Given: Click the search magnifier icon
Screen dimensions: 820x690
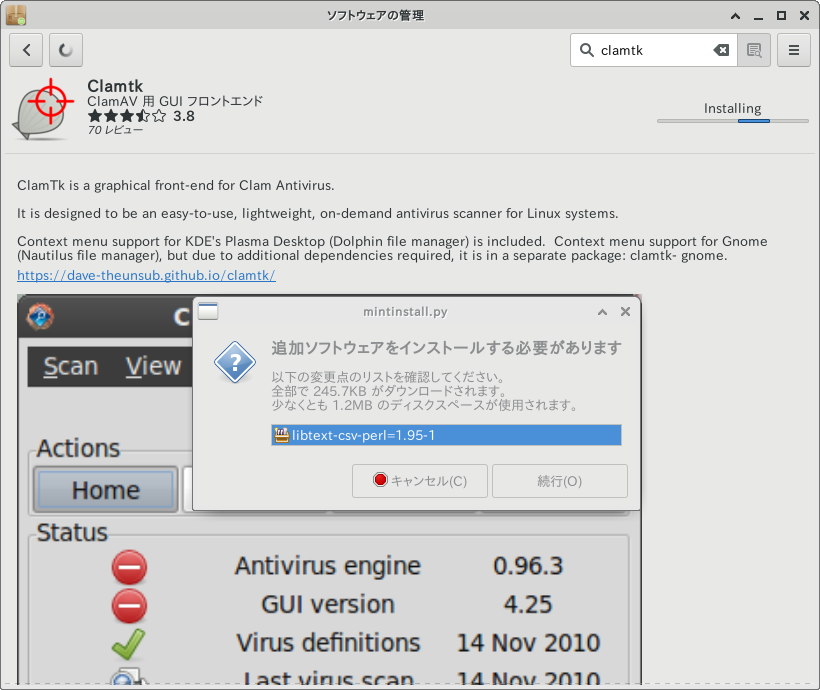Looking at the screenshot, I should click(x=587, y=50).
